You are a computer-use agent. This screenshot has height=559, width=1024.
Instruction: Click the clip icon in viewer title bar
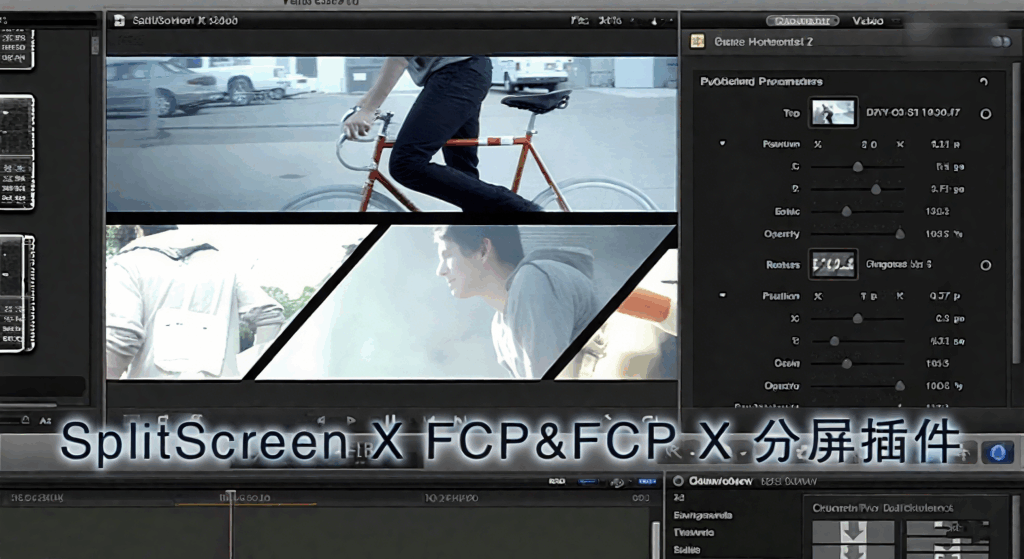point(119,20)
